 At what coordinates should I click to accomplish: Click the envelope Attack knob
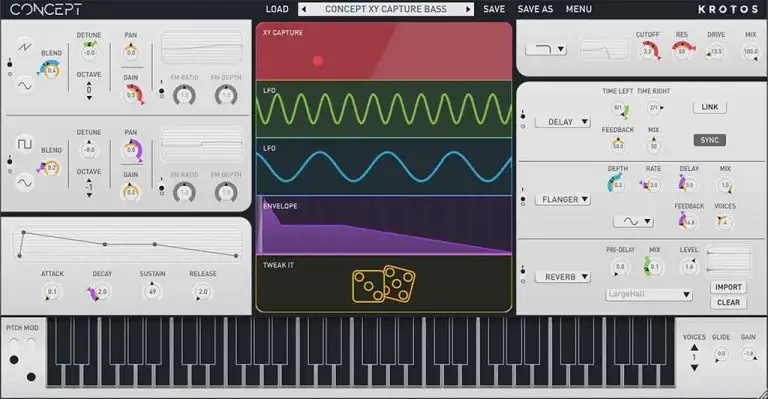point(51,292)
